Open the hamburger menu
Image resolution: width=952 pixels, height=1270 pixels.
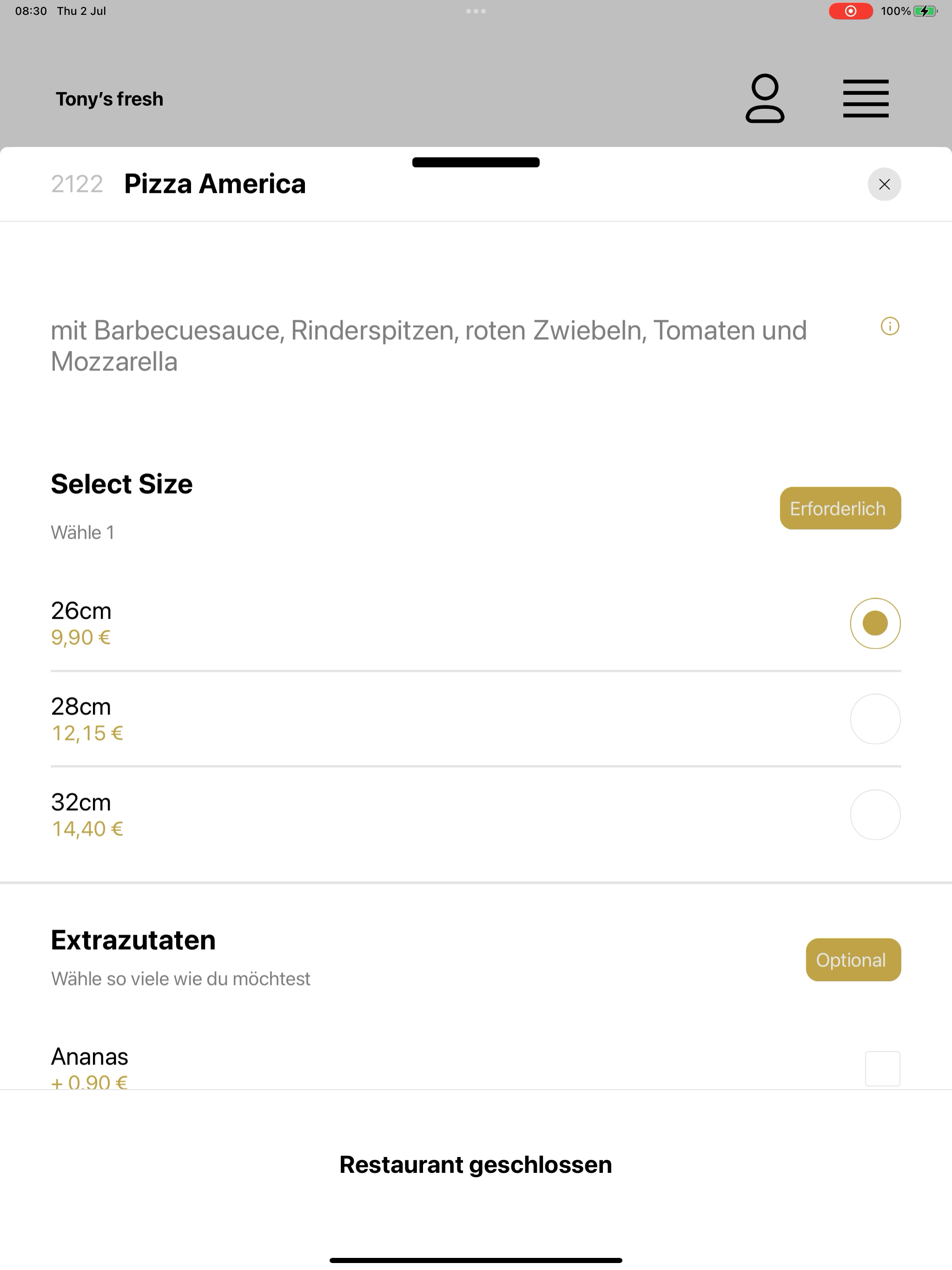pyautogui.click(x=865, y=99)
